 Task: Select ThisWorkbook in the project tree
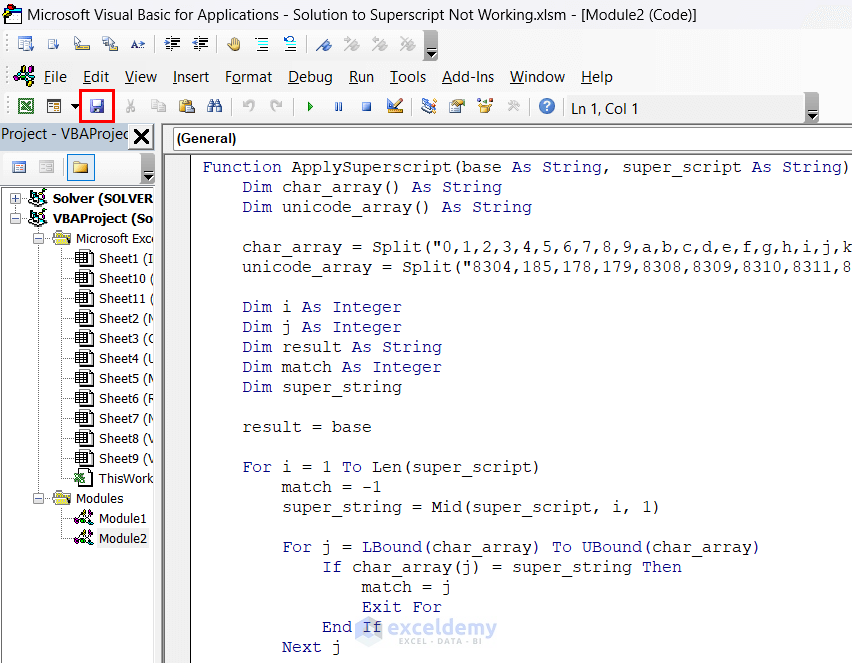pos(114,479)
